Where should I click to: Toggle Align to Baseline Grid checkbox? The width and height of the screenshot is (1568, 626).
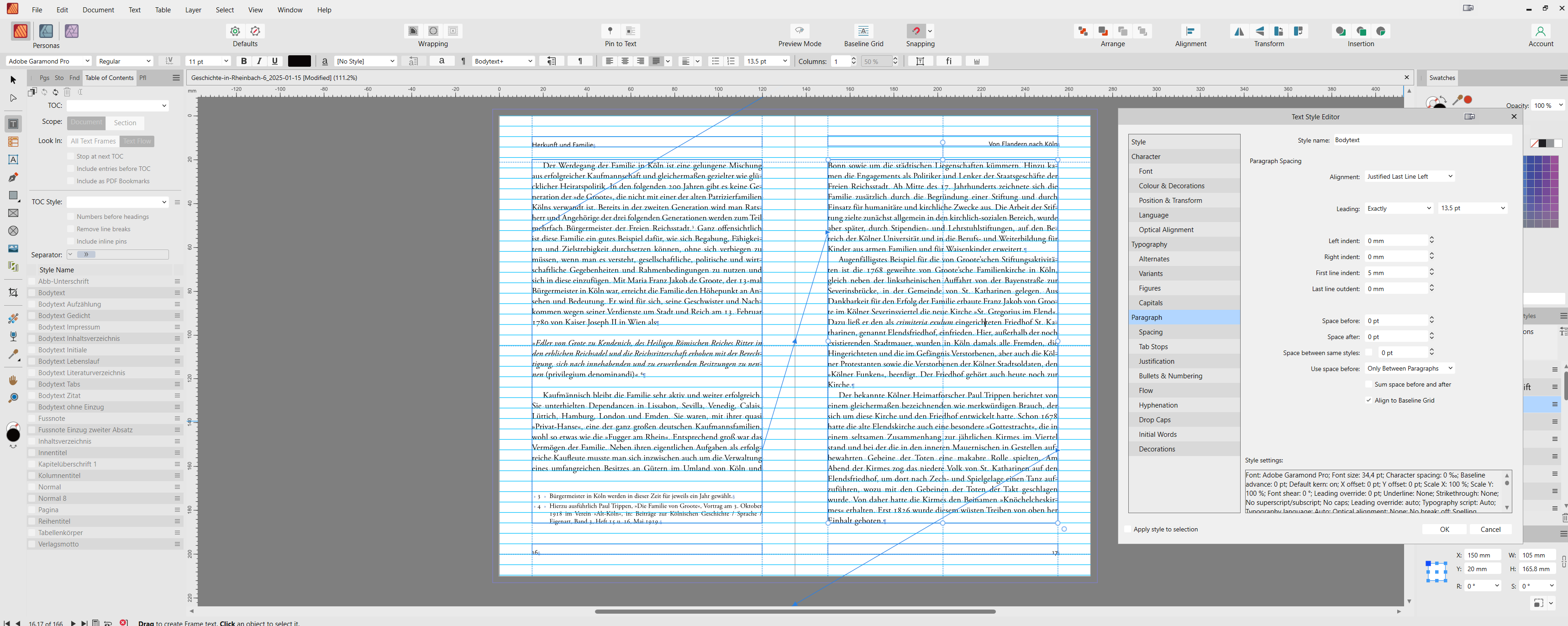click(1369, 401)
